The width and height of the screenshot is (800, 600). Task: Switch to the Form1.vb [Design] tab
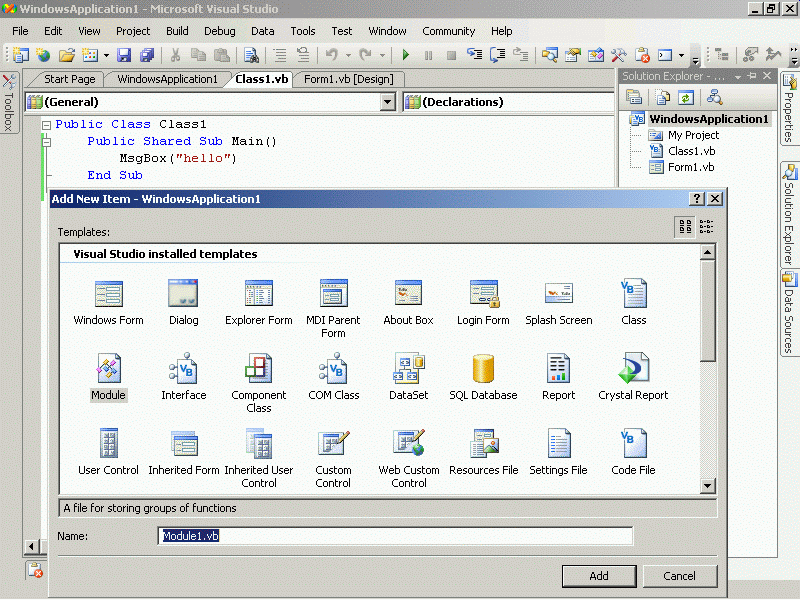(x=348, y=79)
